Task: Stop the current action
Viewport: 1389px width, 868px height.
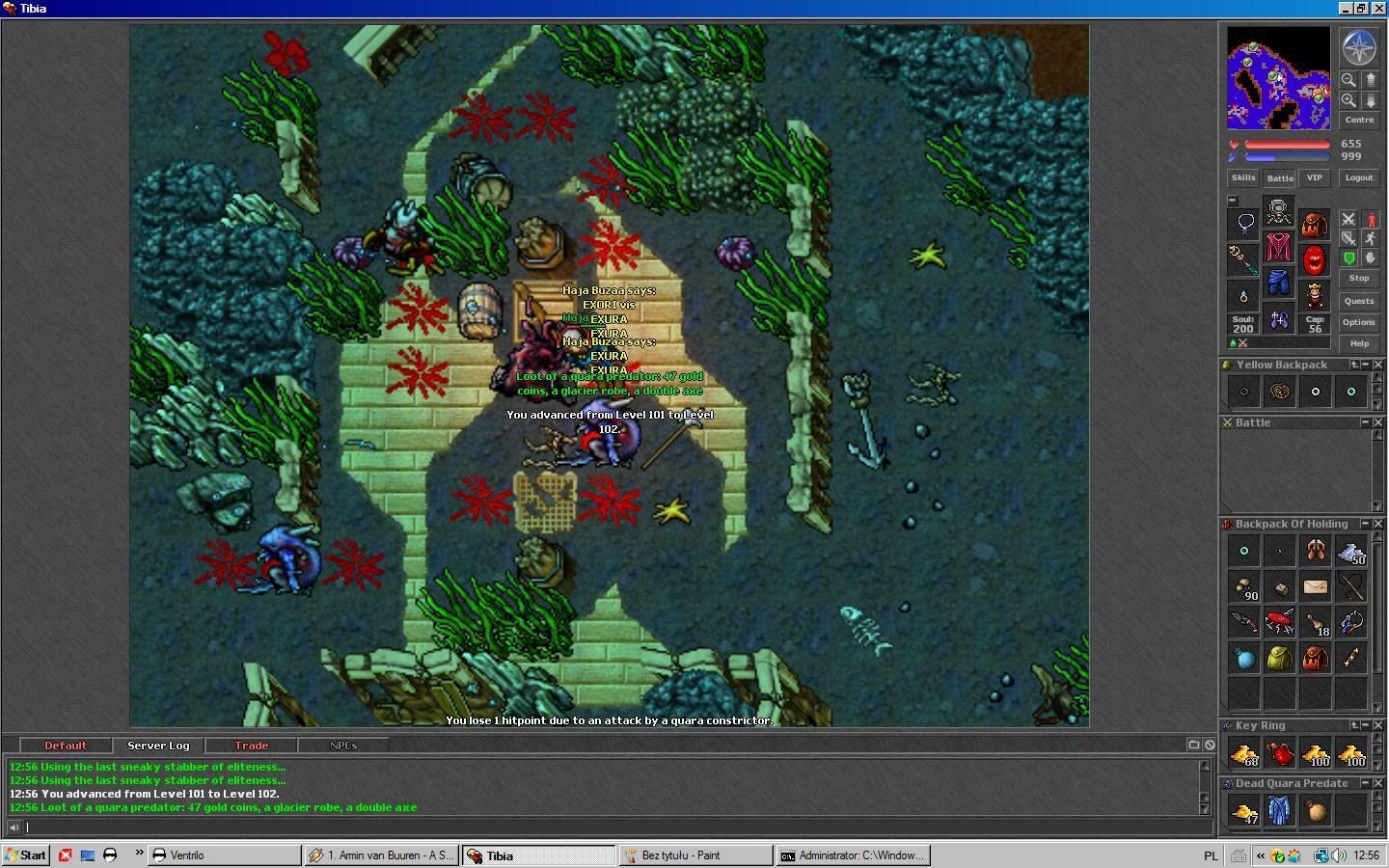Action: (1359, 278)
